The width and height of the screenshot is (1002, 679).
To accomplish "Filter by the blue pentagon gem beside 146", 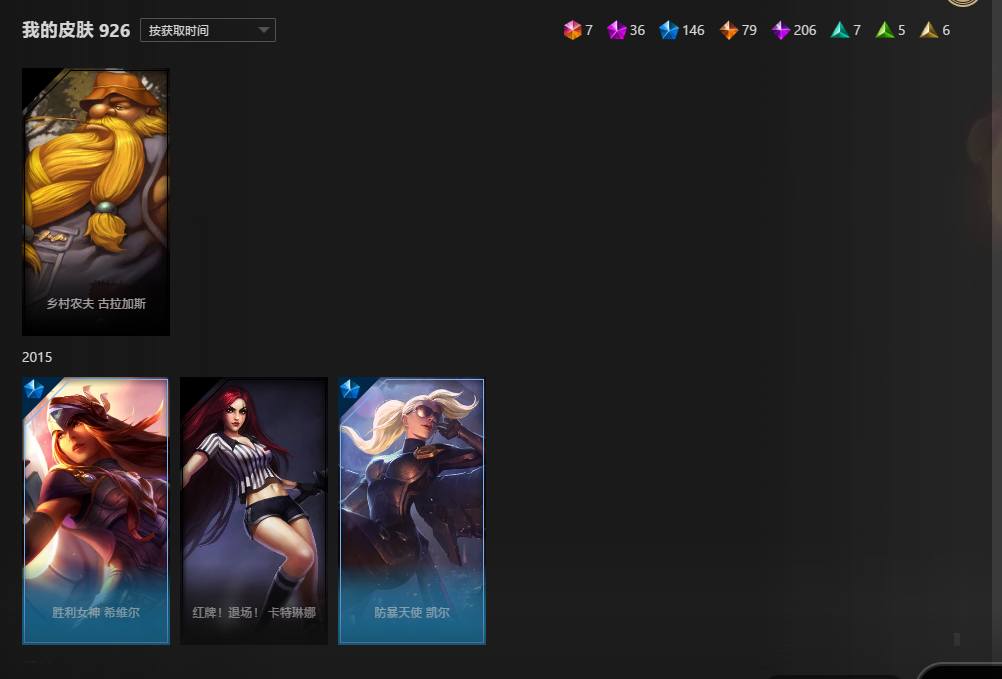I will 668,30.
